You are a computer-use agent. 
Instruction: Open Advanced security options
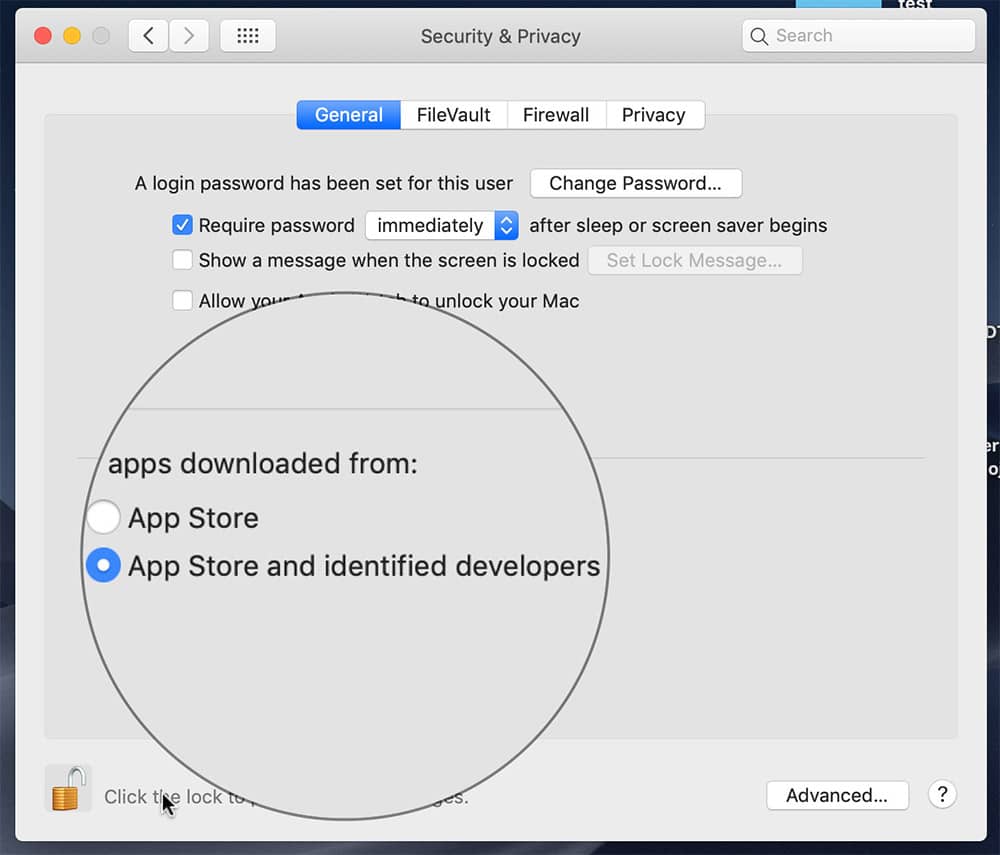[x=837, y=795]
